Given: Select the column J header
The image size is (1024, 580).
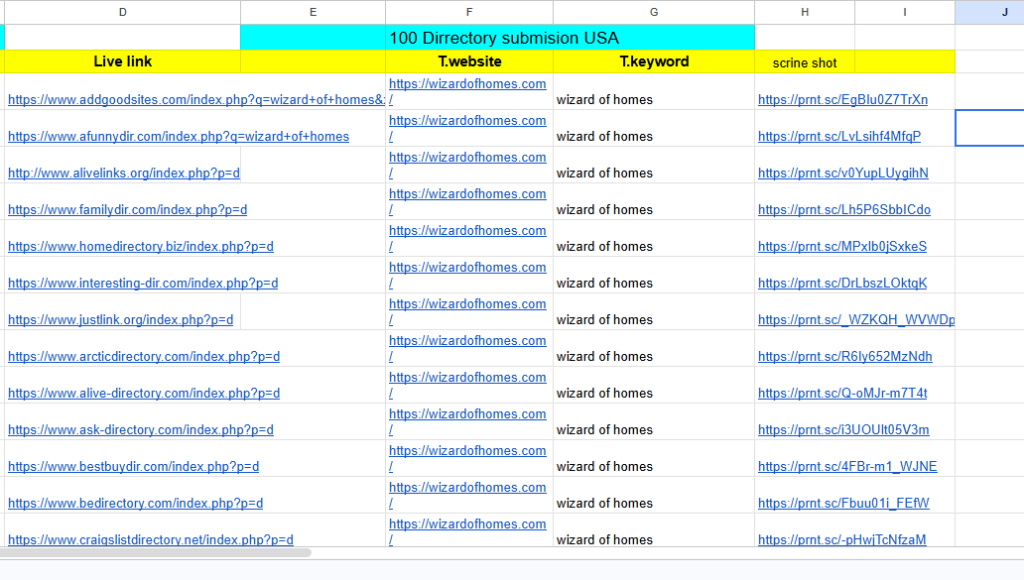Looking at the screenshot, I should click(989, 12).
